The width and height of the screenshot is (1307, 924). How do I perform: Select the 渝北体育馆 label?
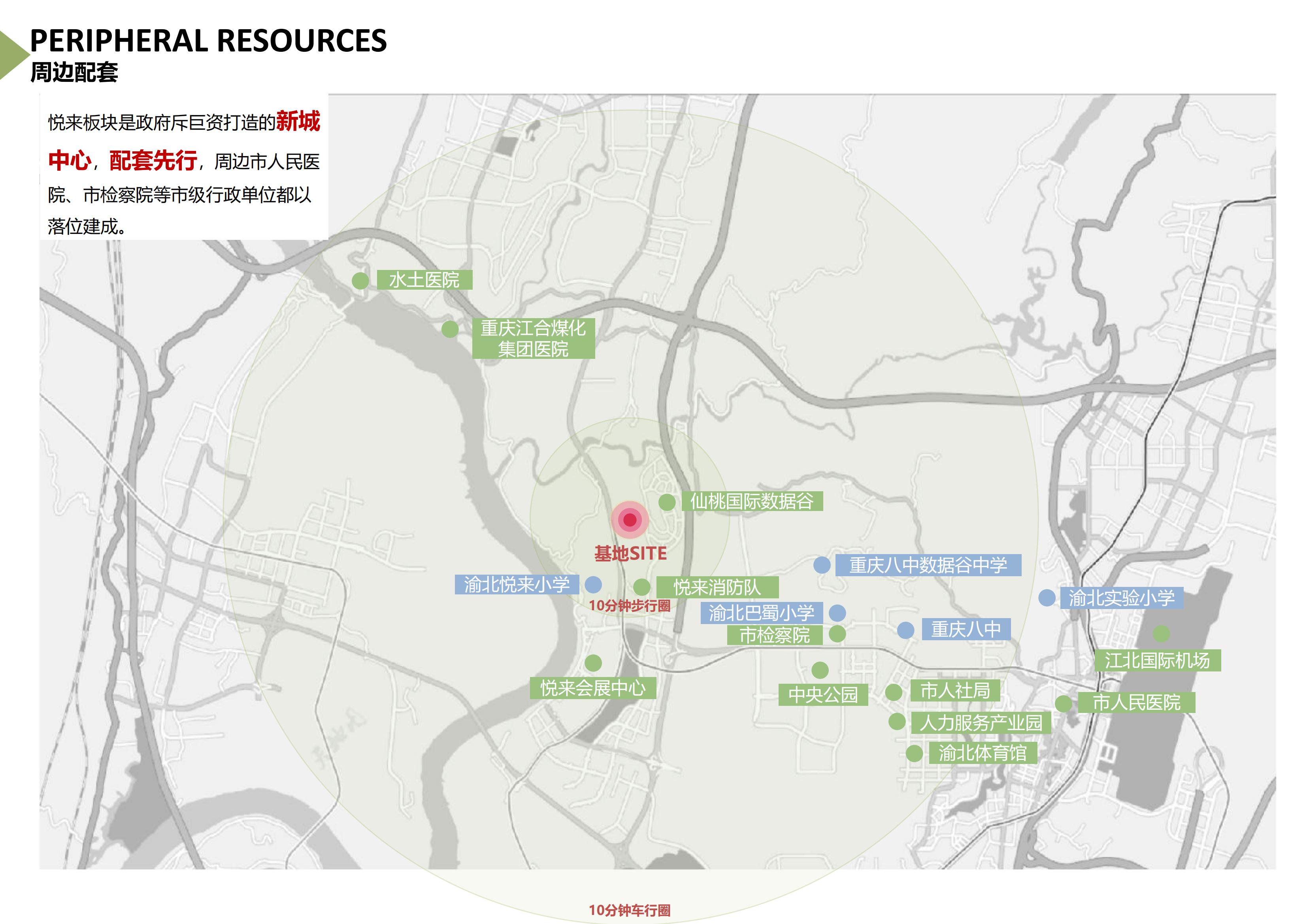point(983,752)
